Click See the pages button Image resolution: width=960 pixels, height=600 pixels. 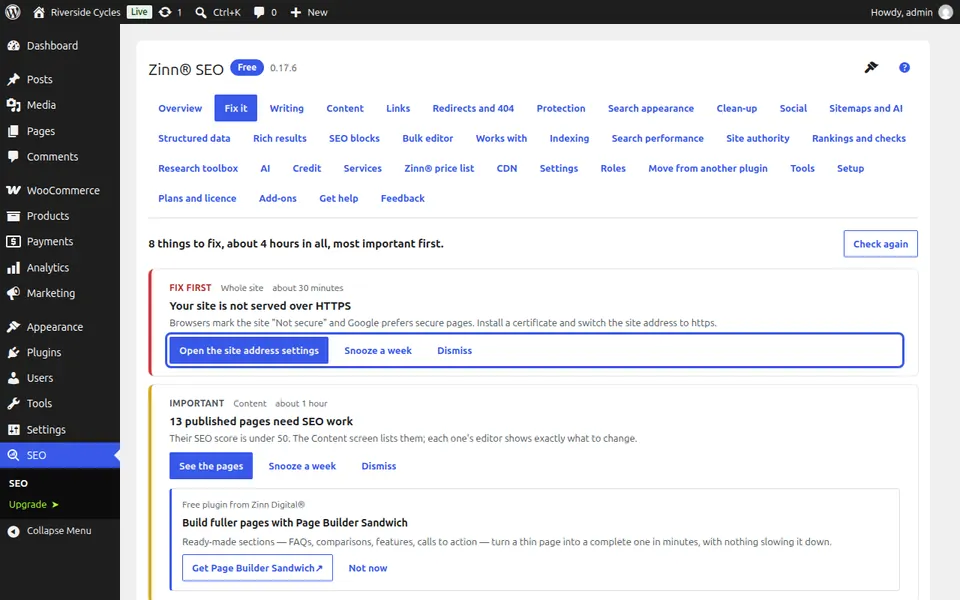(x=211, y=466)
